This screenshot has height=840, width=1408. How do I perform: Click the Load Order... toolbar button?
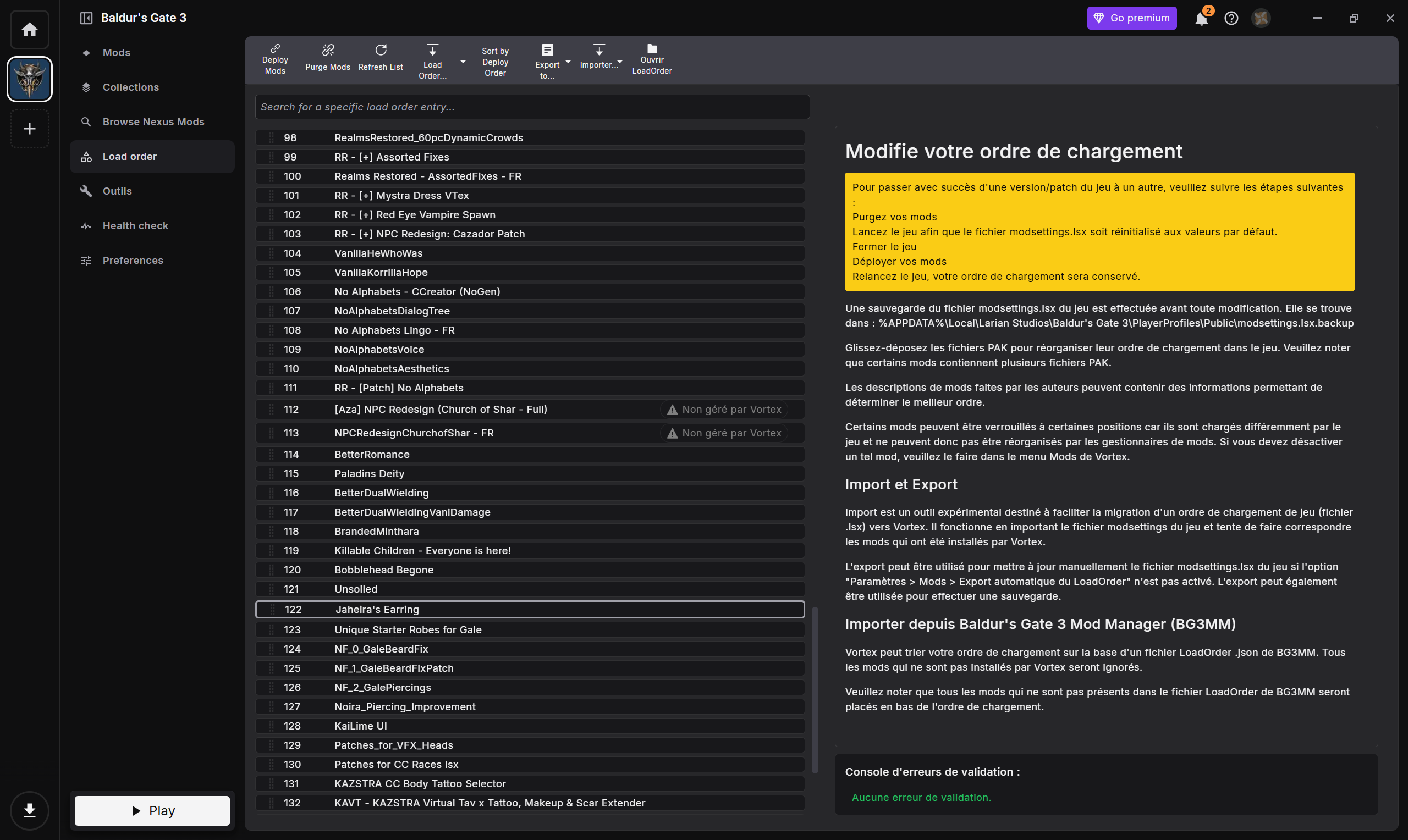pos(432,62)
